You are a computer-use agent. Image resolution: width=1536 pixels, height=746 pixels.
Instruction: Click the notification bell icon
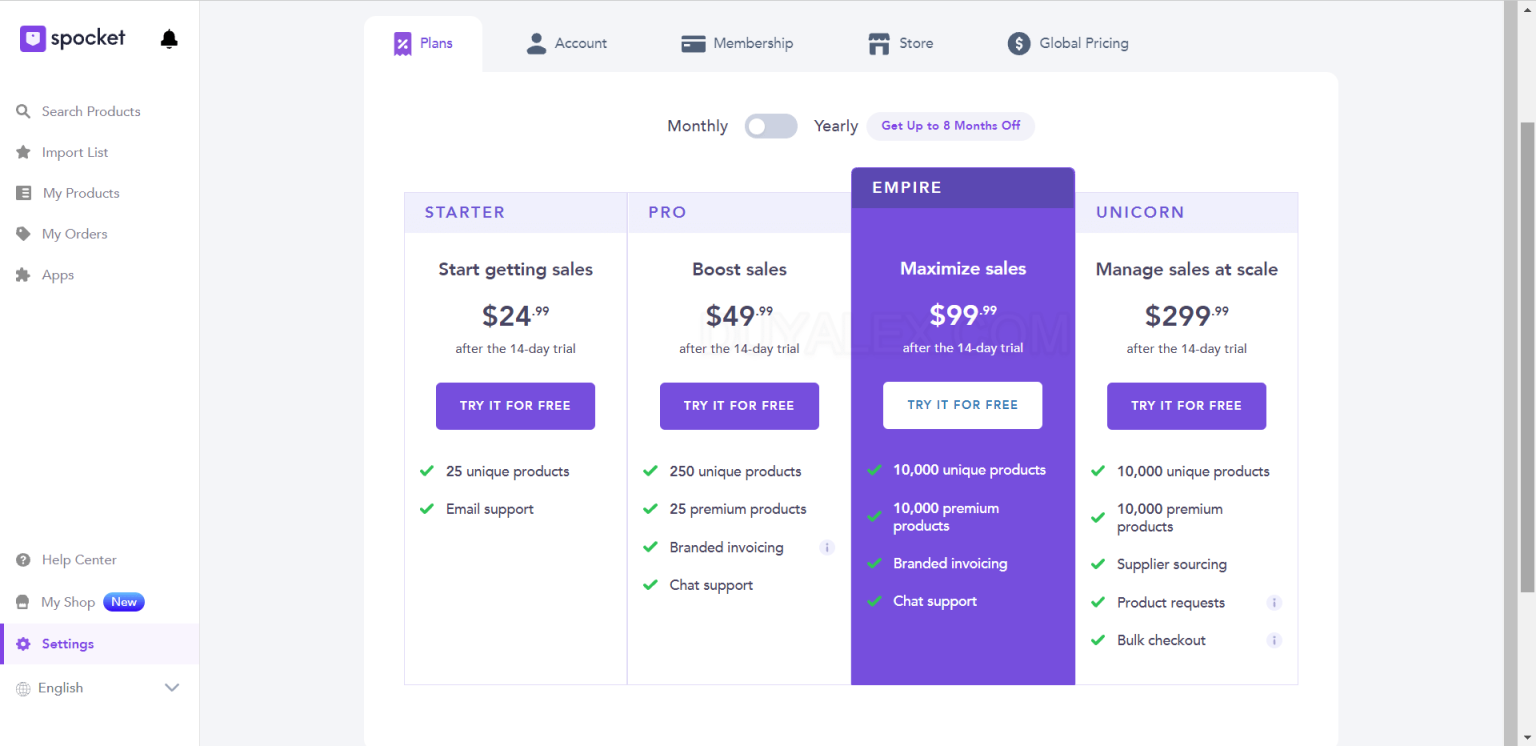169,39
